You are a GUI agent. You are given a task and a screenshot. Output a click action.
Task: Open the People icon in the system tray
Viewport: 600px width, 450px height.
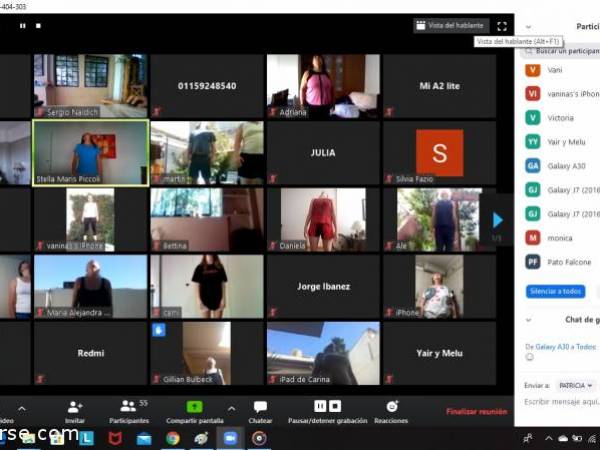528,439
